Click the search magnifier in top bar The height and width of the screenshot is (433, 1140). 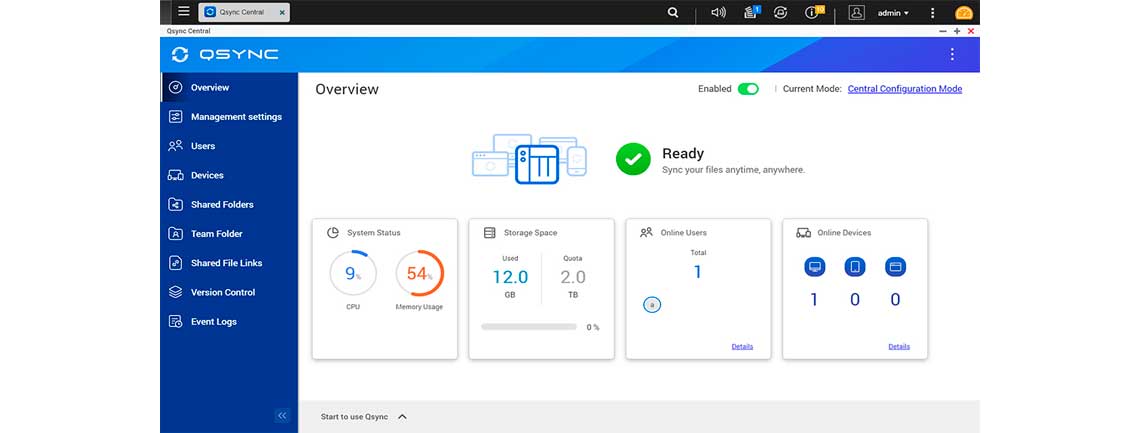[x=673, y=13]
